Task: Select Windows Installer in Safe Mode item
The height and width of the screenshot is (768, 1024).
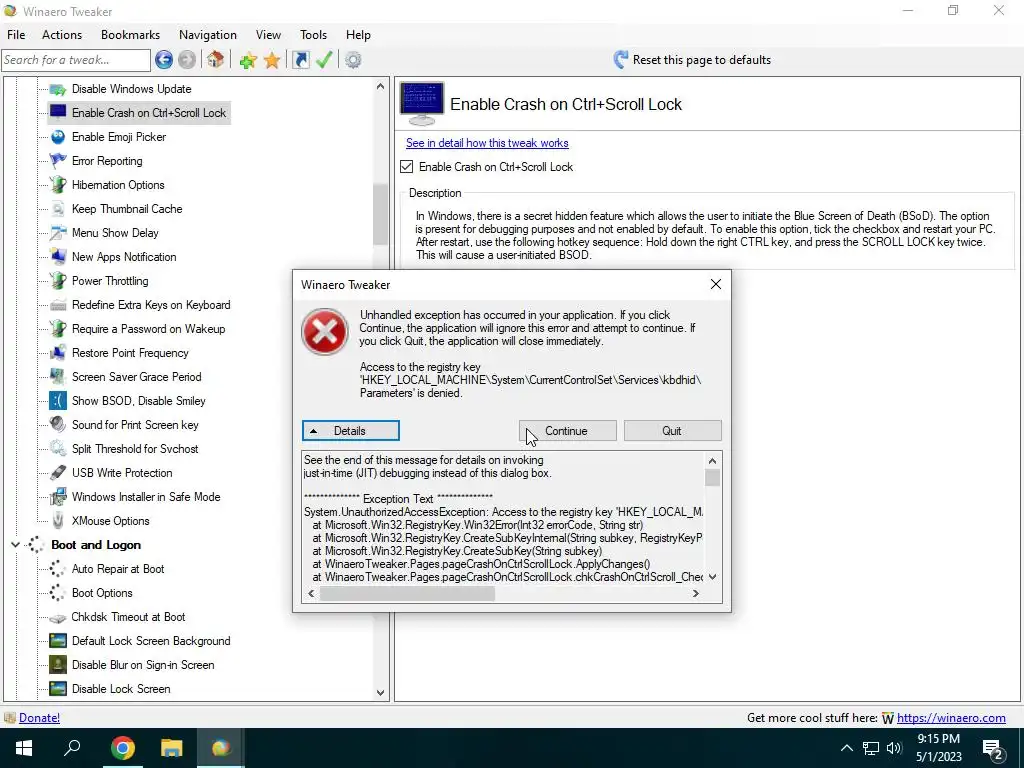Action: 146,497
